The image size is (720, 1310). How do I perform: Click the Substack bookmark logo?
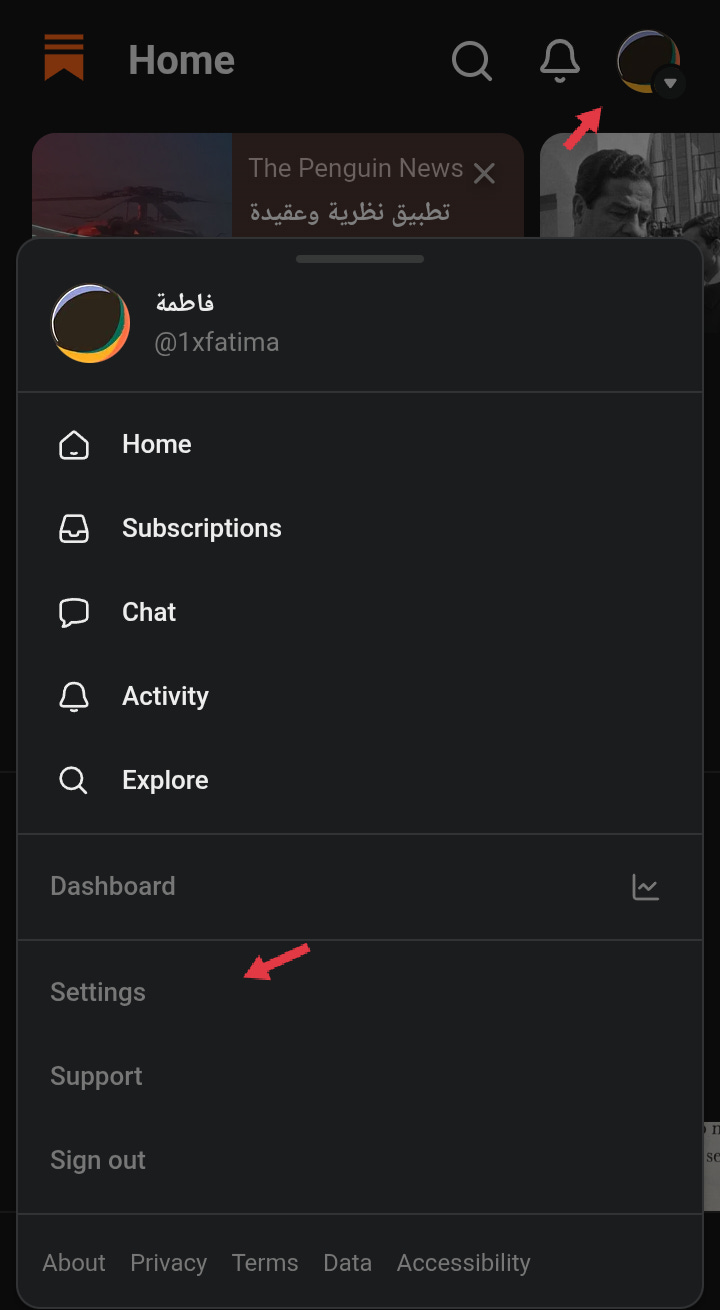[x=64, y=58]
